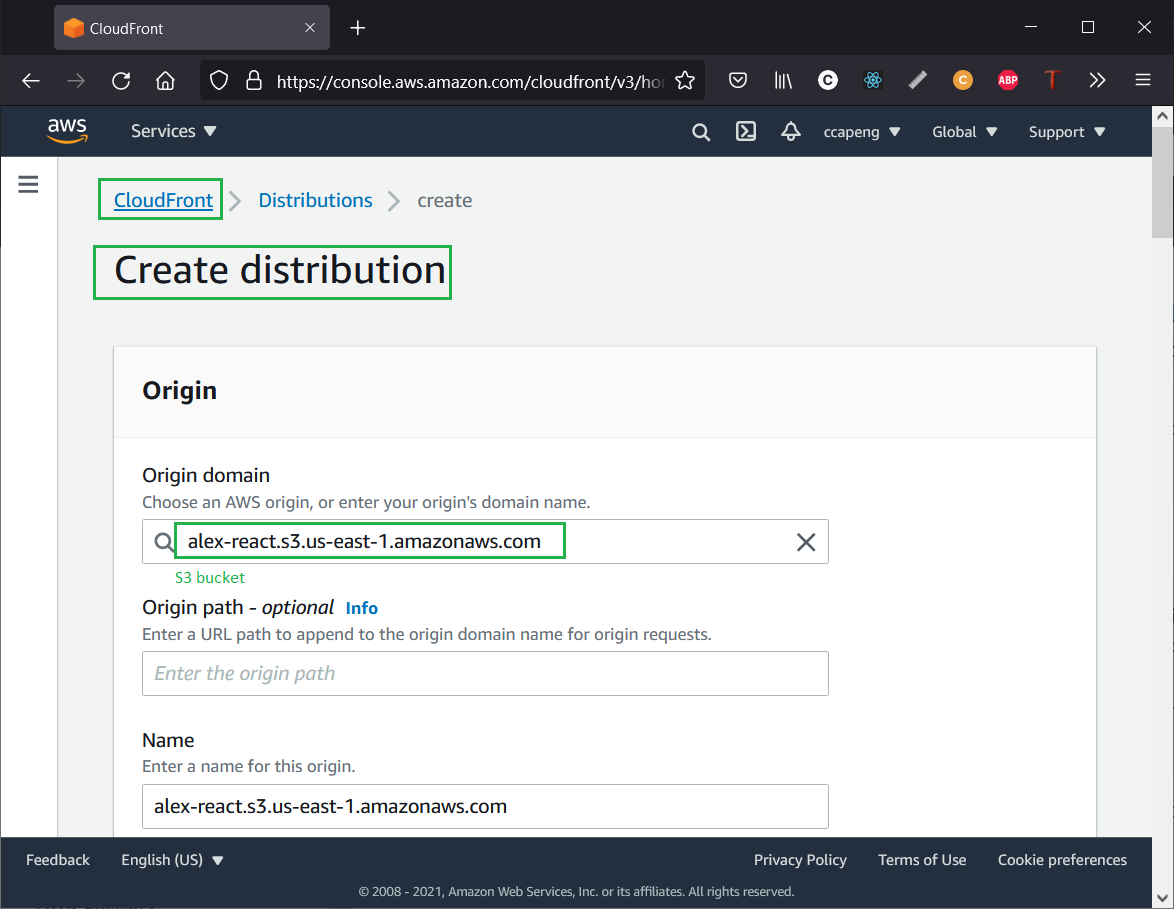The height and width of the screenshot is (909, 1174).
Task: Open the Feedback link
Action: point(58,860)
